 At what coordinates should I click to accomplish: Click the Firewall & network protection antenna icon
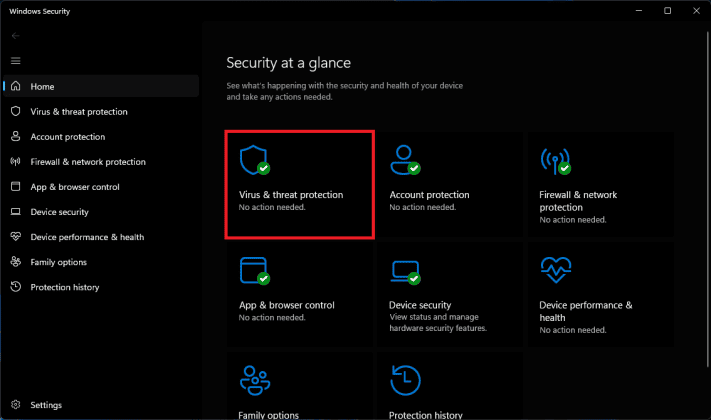click(553, 160)
